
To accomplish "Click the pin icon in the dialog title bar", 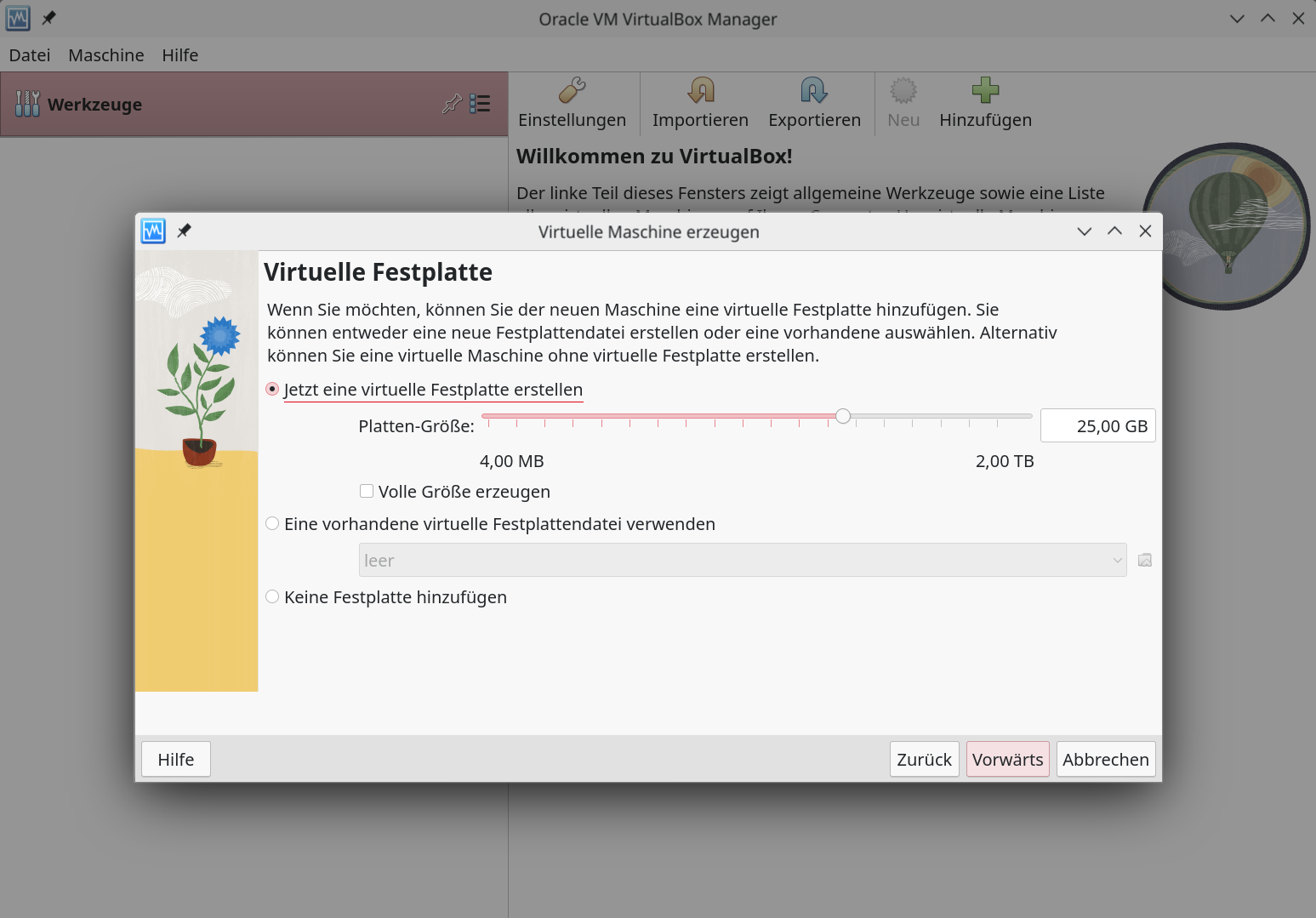I will click(x=185, y=231).
